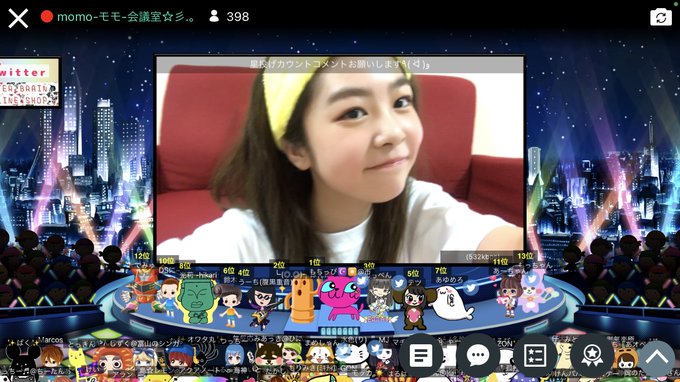Select the brown monkey avatar ranked 5位
Image resolution: width=680 pixels, height=382 pixels.
point(412,307)
